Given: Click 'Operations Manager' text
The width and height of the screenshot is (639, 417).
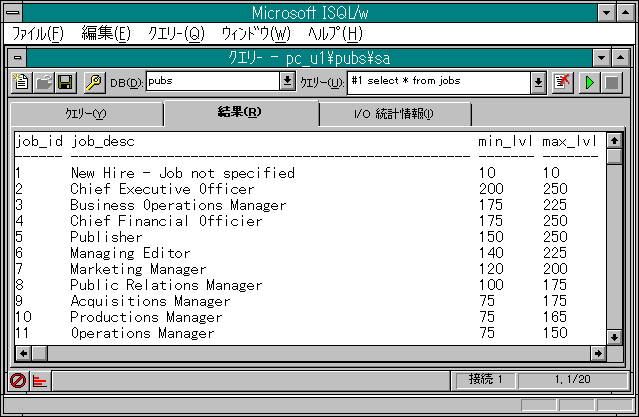Looking at the screenshot, I should tap(142, 333).
